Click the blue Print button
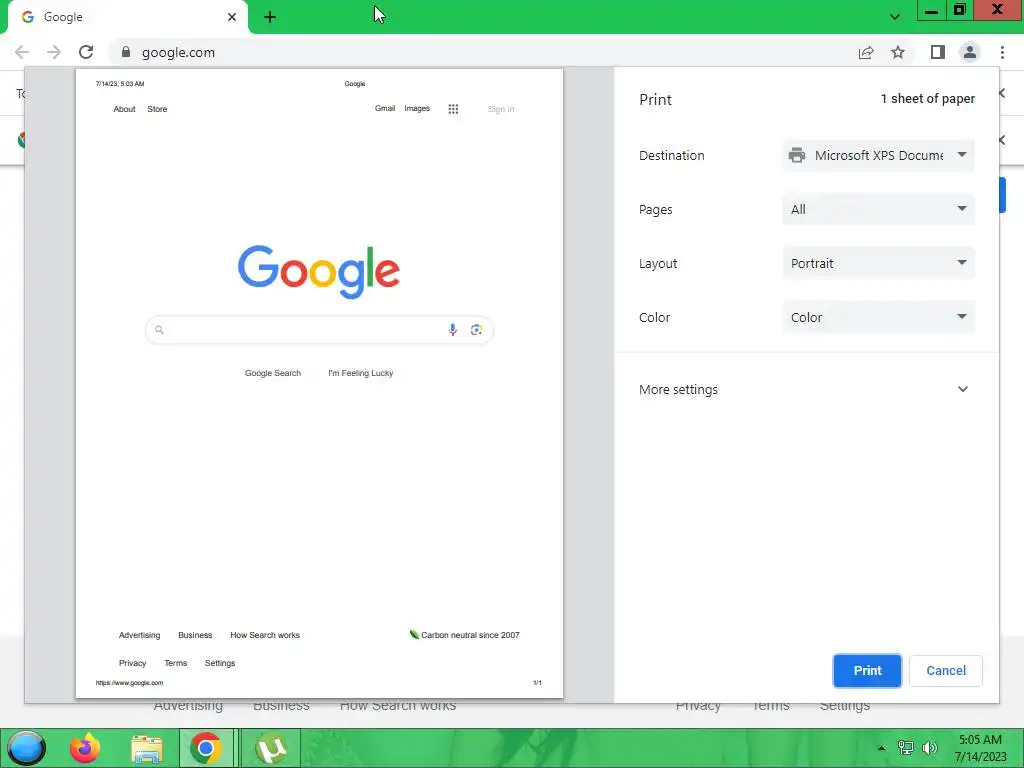The height and width of the screenshot is (768, 1024). 867,671
